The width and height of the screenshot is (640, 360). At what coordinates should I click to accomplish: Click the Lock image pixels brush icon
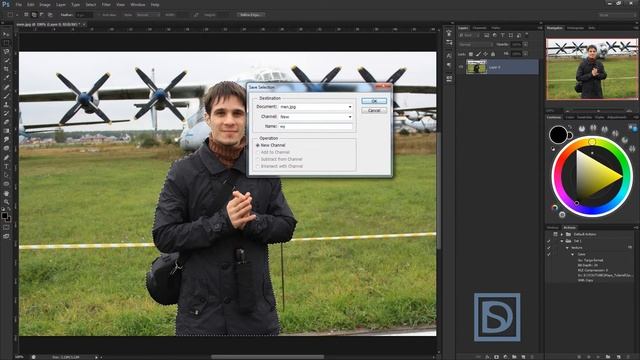pyautogui.click(x=478, y=54)
